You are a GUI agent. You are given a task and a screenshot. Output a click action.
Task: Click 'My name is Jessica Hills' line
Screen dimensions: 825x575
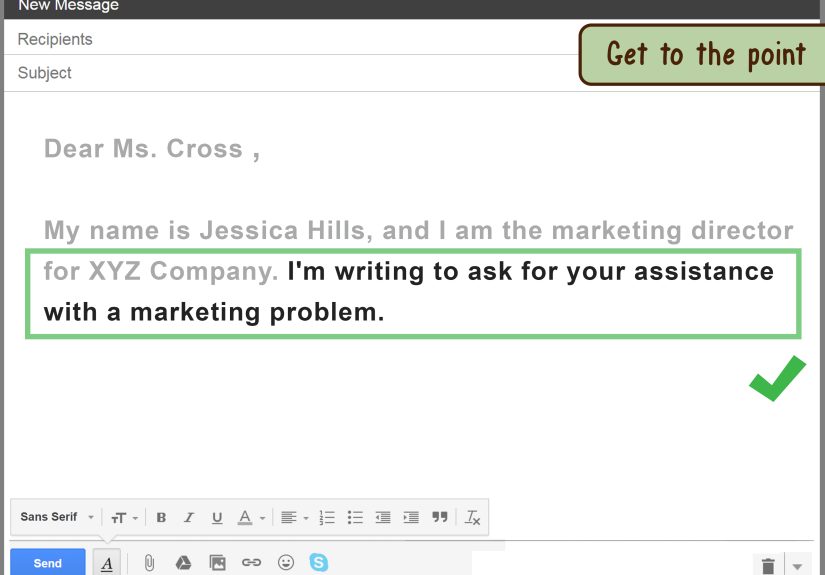pos(419,230)
